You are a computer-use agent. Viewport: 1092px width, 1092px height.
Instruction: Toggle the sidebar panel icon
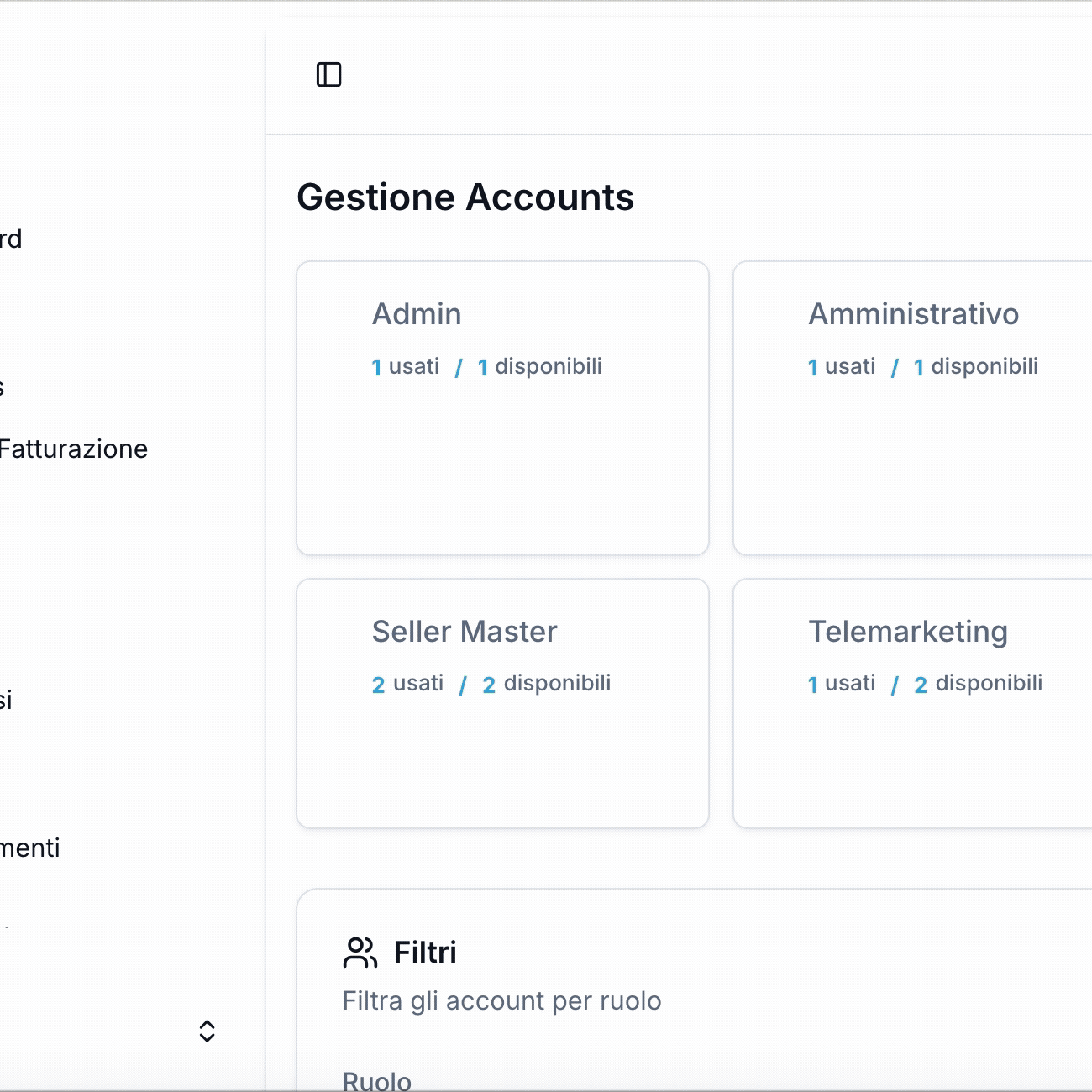[x=328, y=75]
